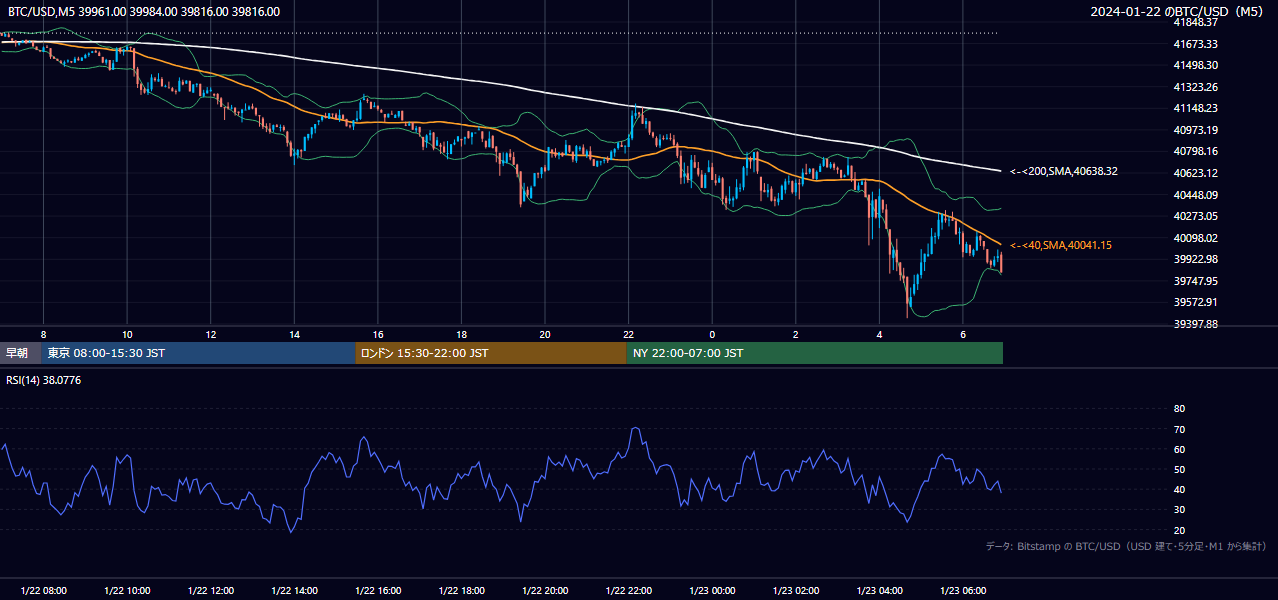
Task: Click price axis label 40798.16
Action: click(x=1195, y=151)
